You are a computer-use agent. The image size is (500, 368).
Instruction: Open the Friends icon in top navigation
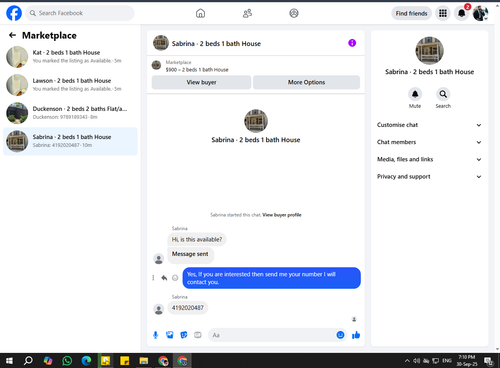pos(247,13)
